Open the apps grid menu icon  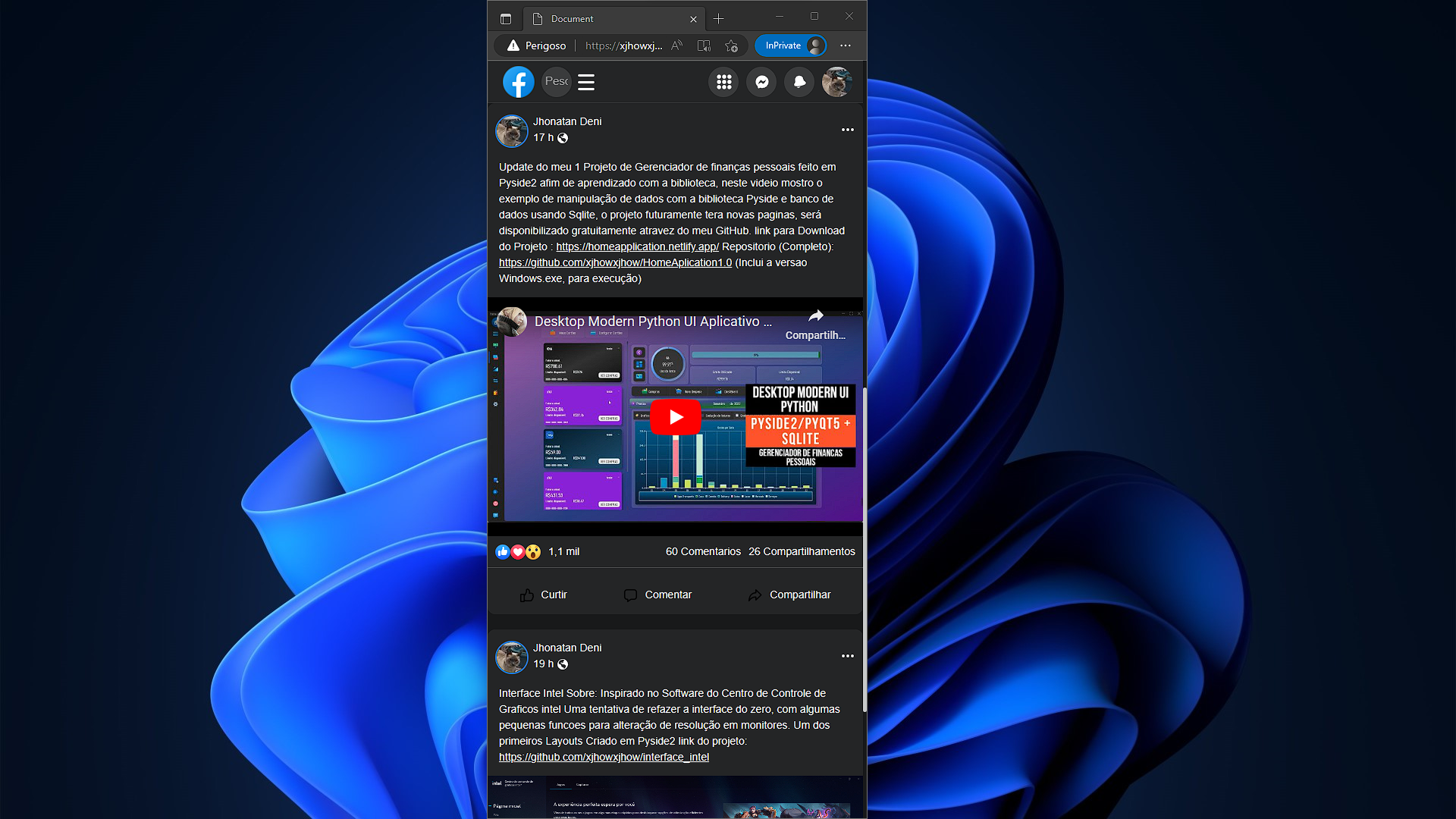(x=724, y=82)
